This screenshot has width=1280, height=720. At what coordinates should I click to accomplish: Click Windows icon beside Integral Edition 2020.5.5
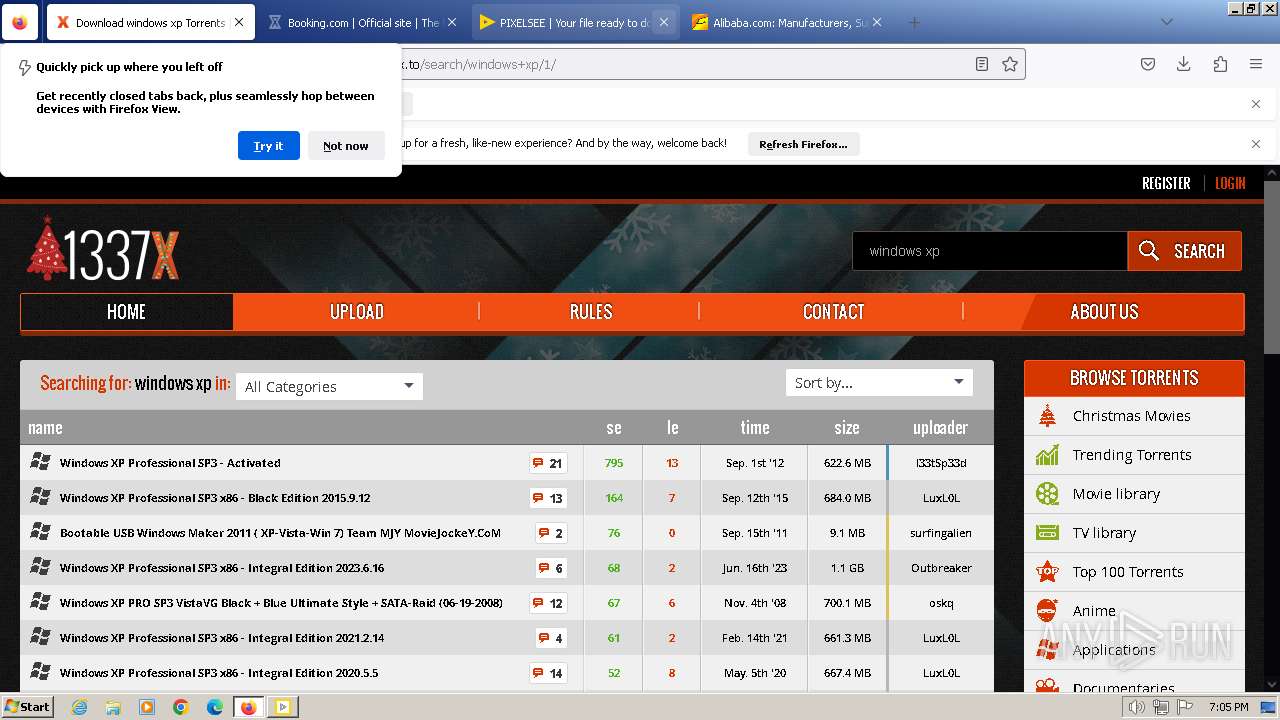40,672
